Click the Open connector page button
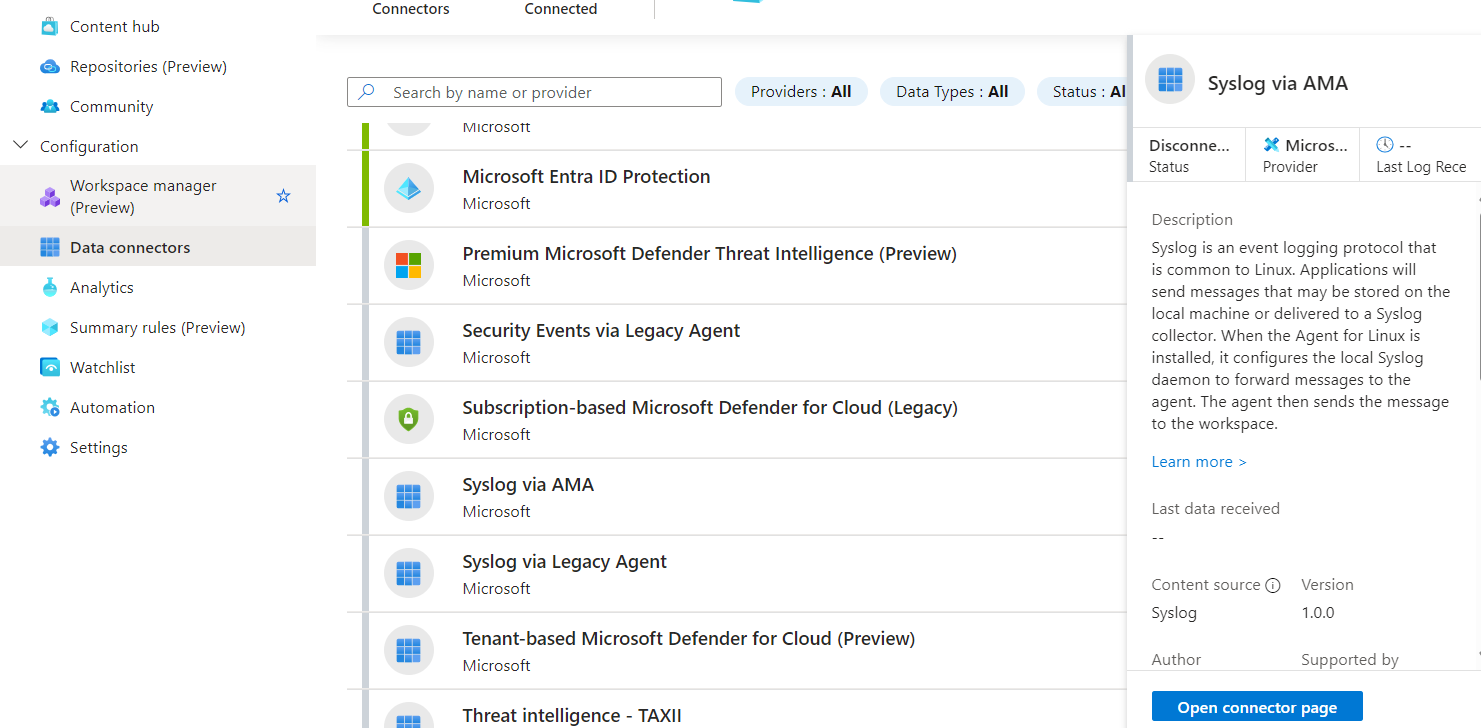The width and height of the screenshot is (1481, 728). pos(1256,707)
